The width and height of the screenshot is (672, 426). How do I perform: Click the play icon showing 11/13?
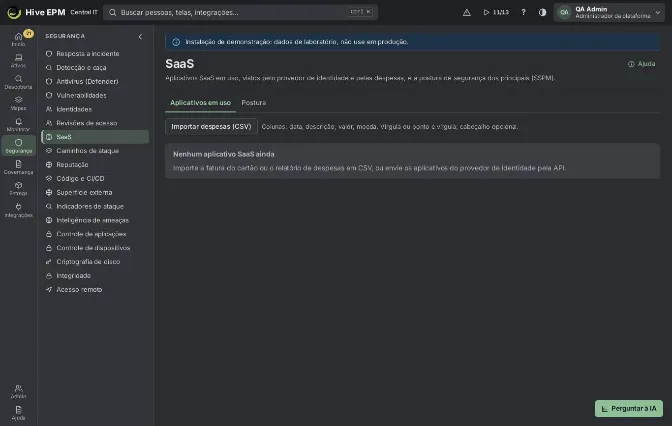pos(496,12)
